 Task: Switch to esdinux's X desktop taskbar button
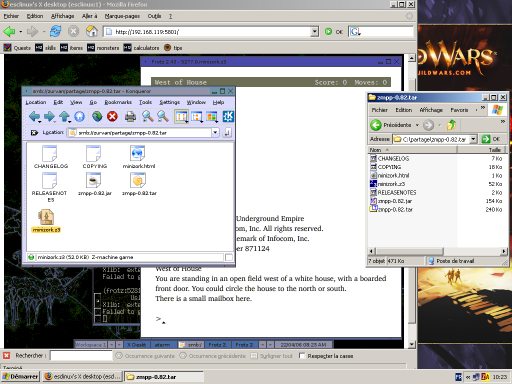coord(83,377)
